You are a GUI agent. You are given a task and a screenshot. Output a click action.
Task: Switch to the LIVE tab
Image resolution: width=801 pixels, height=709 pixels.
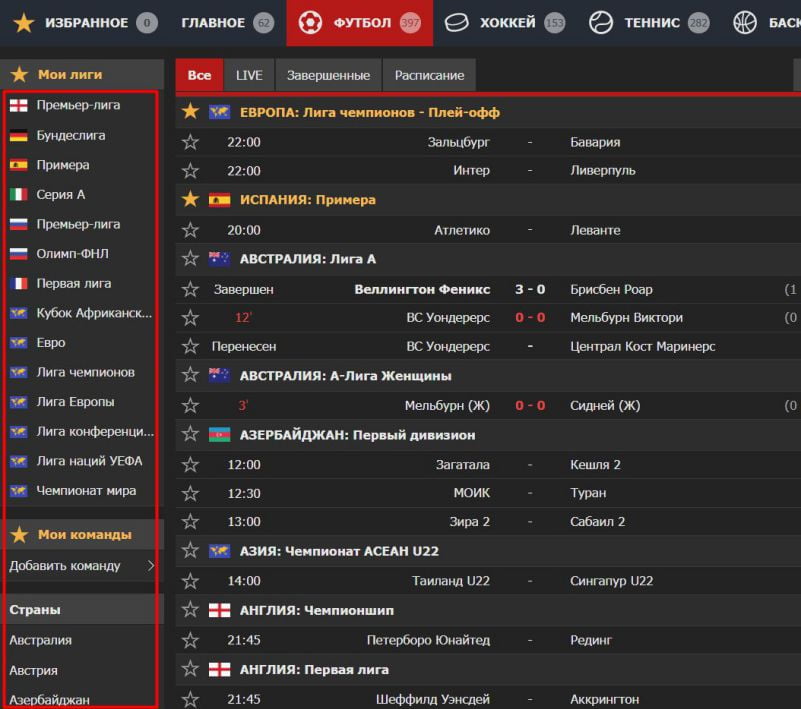click(x=249, y=75)
